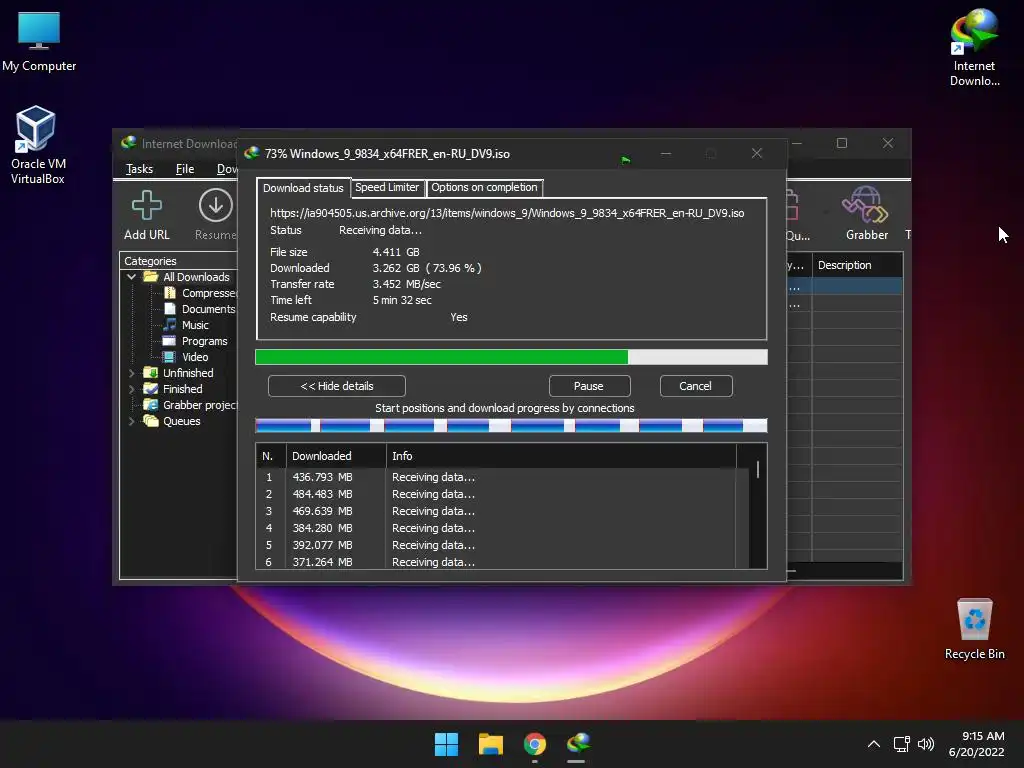Expand the Finished tree node
Screen dimensions: 1024x768
(131, 389)
